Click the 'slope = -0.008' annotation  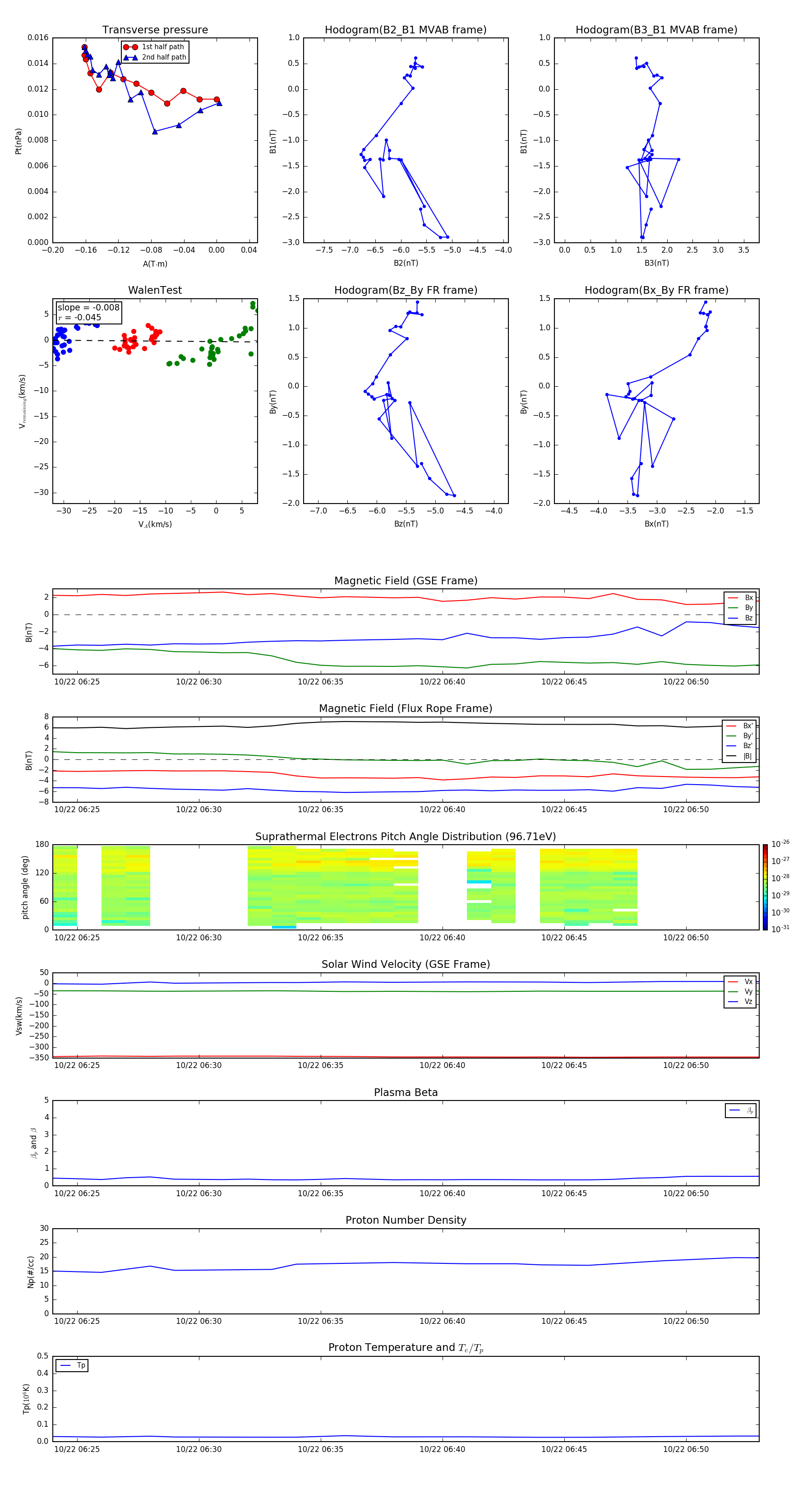point(88,308)
